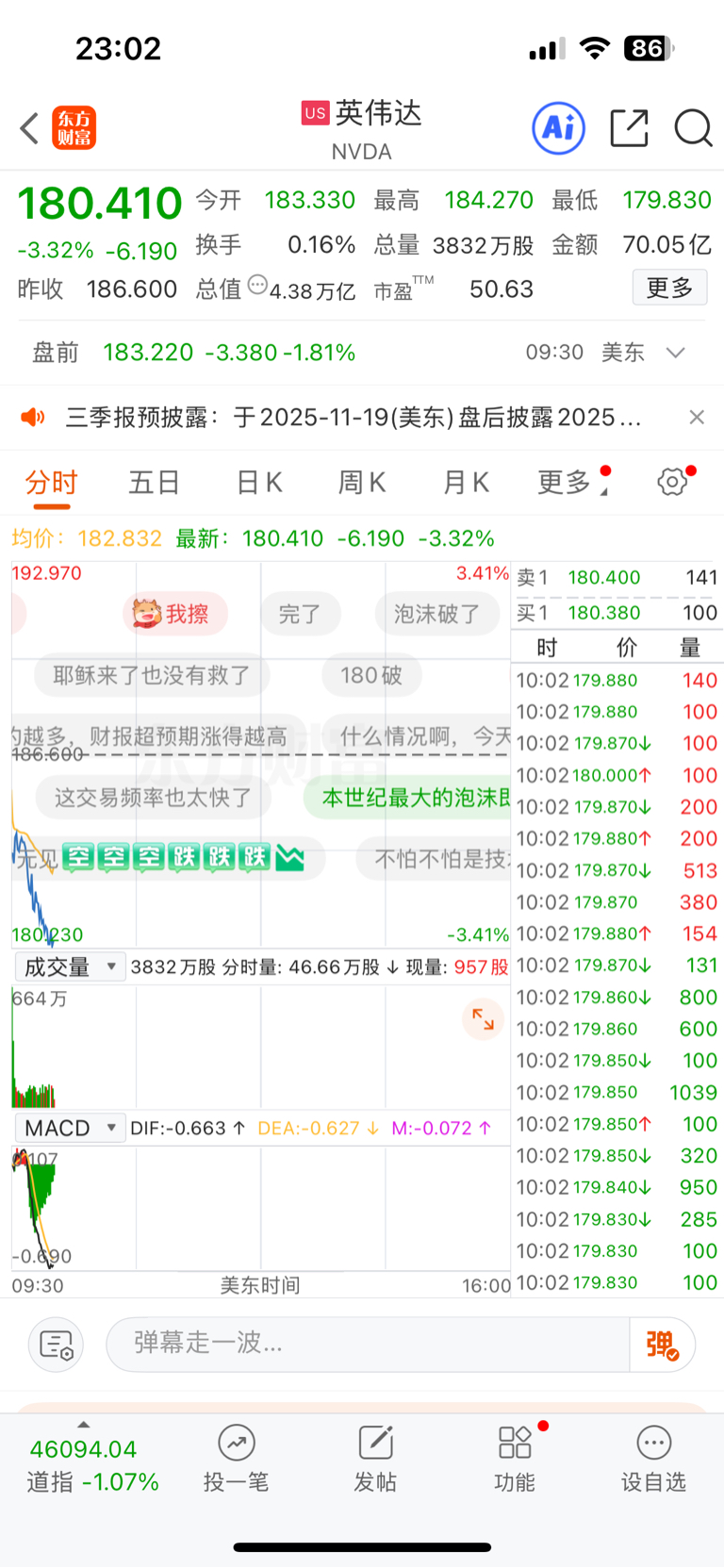Open chart settings gear icon
724x1568 pixels.
click(672, 483)
